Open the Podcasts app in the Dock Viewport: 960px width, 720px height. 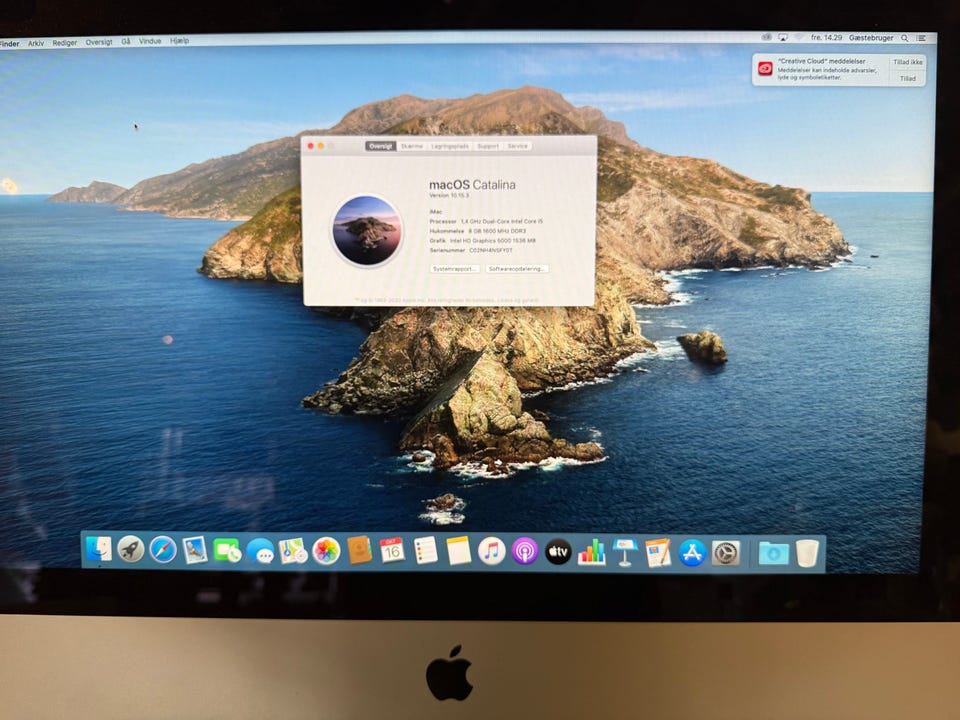tap(525, 552)
